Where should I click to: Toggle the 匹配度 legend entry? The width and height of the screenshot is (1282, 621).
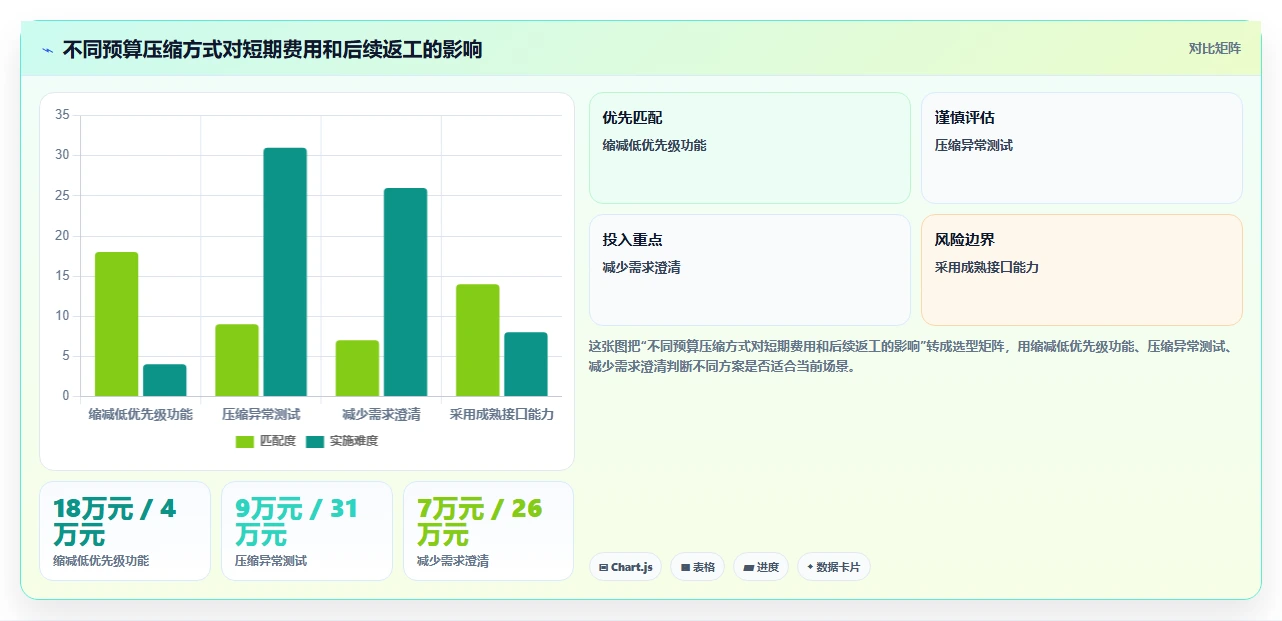266,441
